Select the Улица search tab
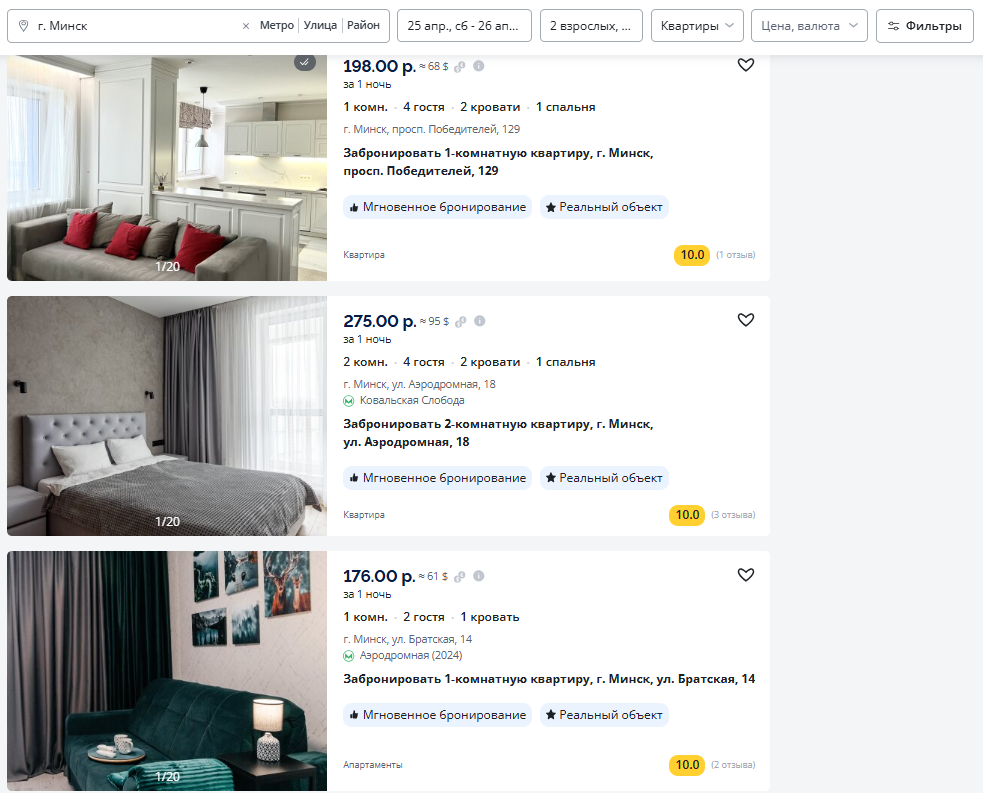The height and width of the screenshot is (793, 983). tap(320, 25)
